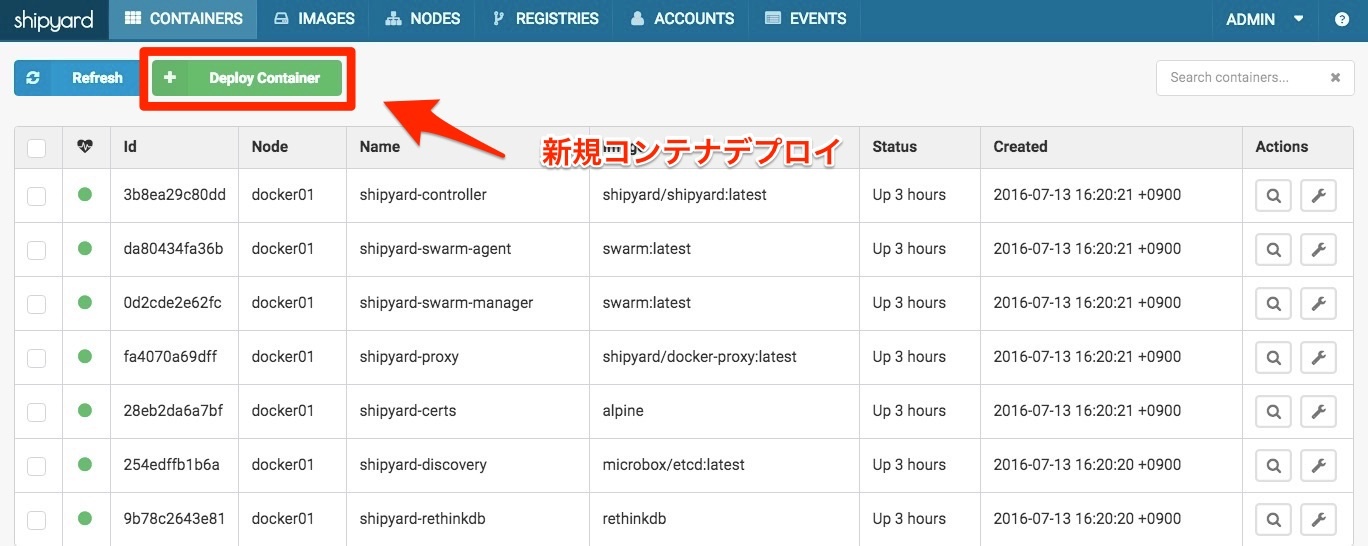Expand actions wrench for shipyard-discovery

(x=1318, y=466)
